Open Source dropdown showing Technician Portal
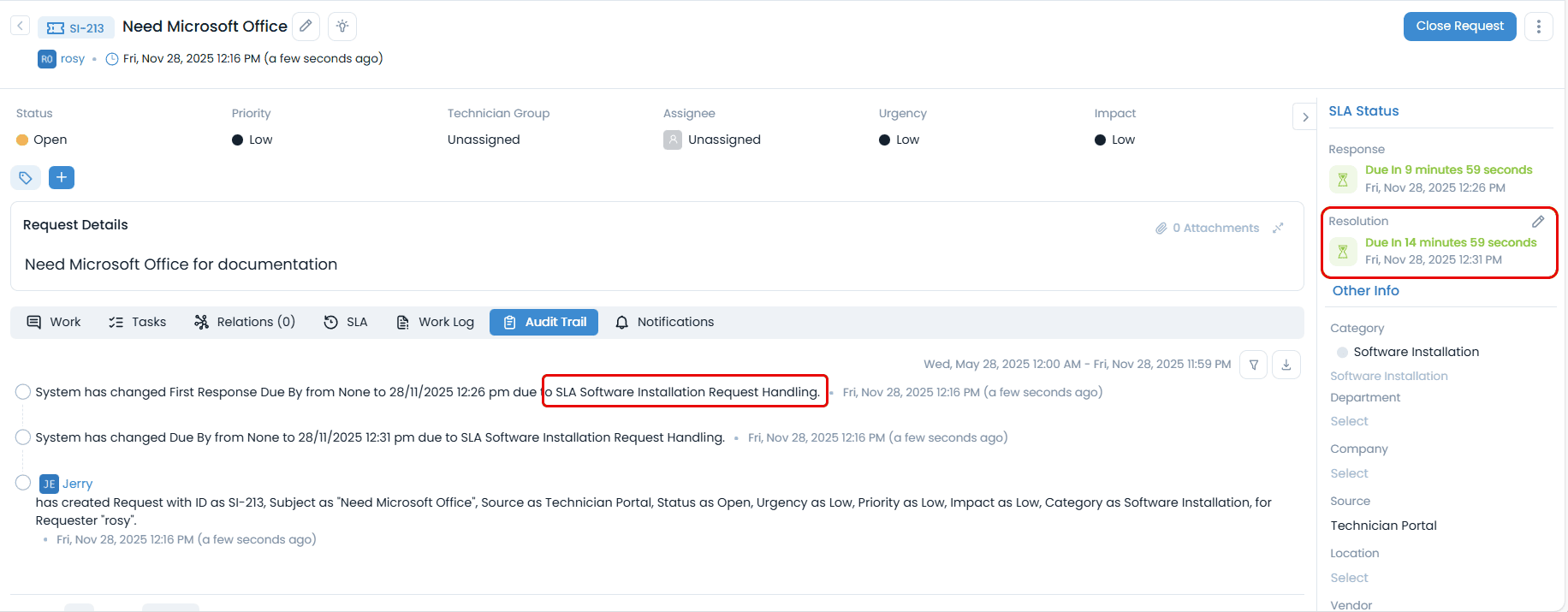The width and height of the screenshot is (1568, 612). pyautogui.click(x=1383, y=526)
